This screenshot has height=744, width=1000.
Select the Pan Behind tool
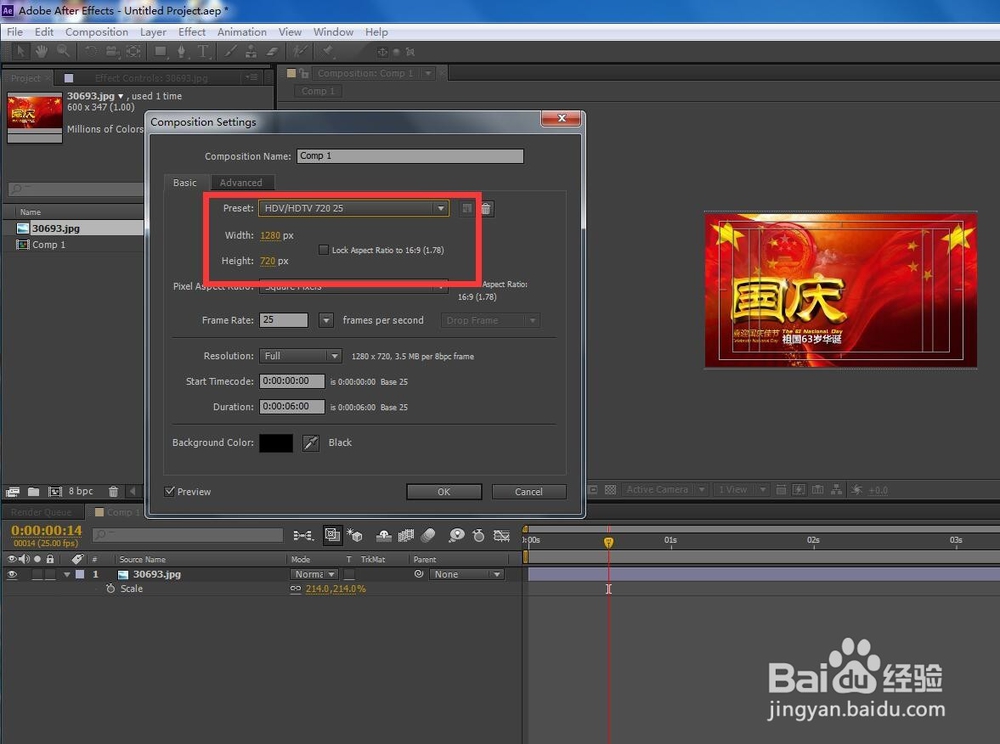(x=133, y=51)
